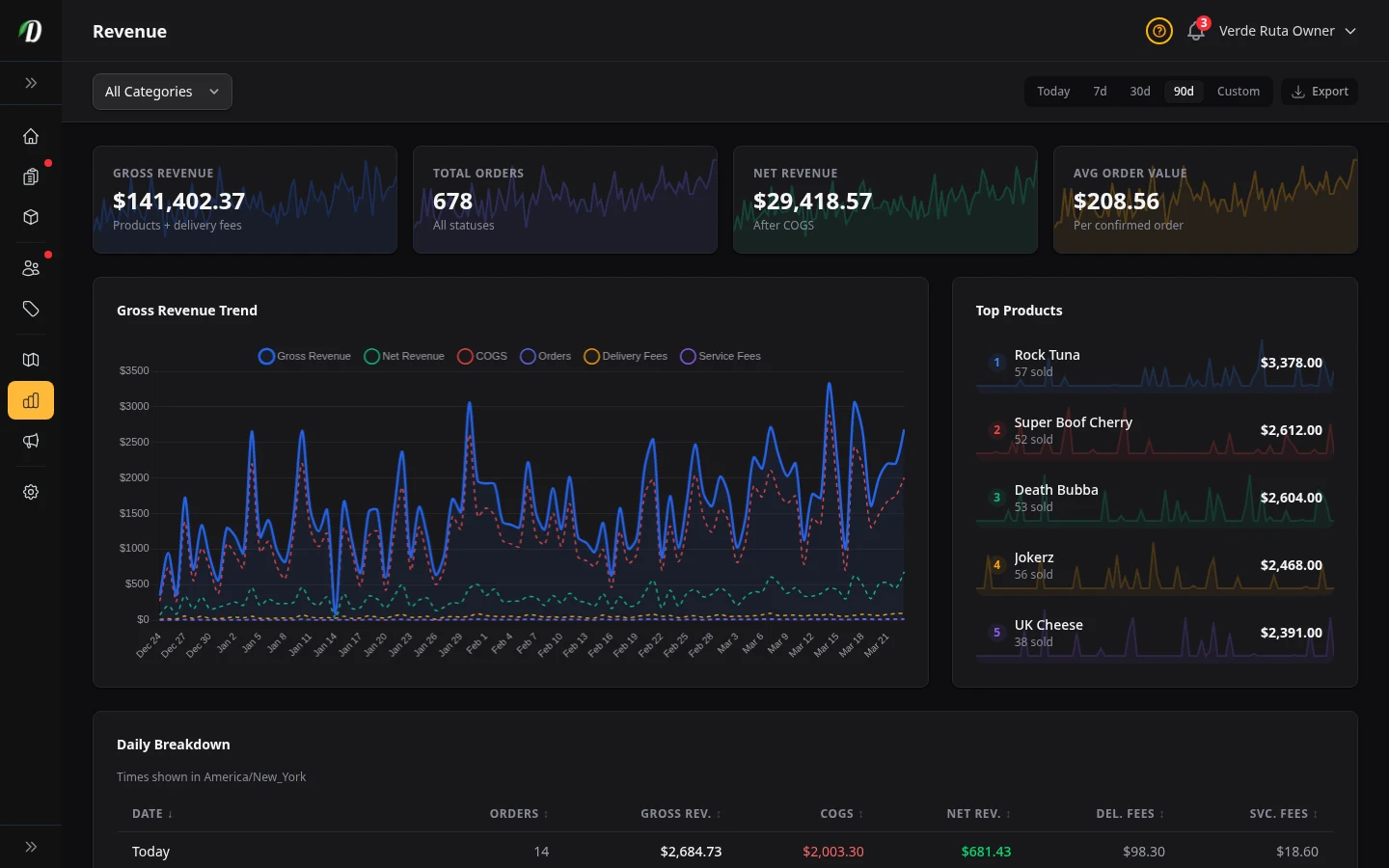Open the map/catalog icon in the sidebar
This screenshot has height=868, width=1389.
coord(31,359)
